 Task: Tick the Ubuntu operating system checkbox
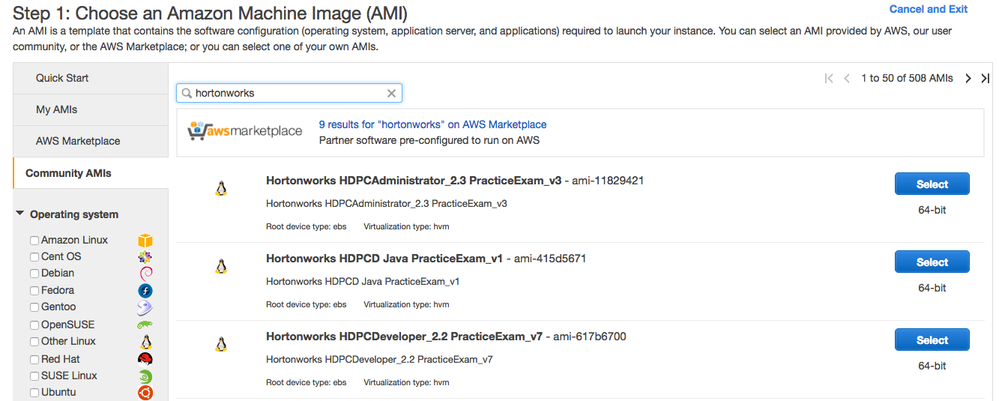pos(35,393)
